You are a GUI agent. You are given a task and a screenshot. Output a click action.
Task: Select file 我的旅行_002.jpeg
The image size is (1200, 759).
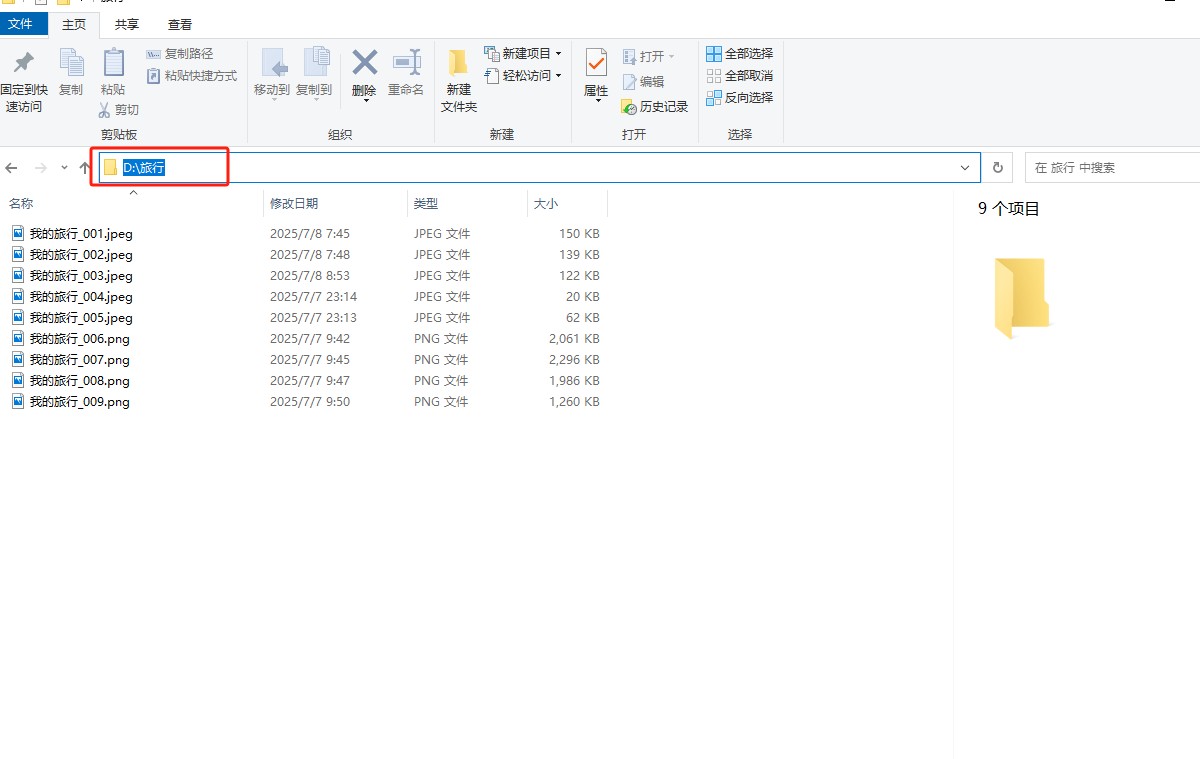81,255
